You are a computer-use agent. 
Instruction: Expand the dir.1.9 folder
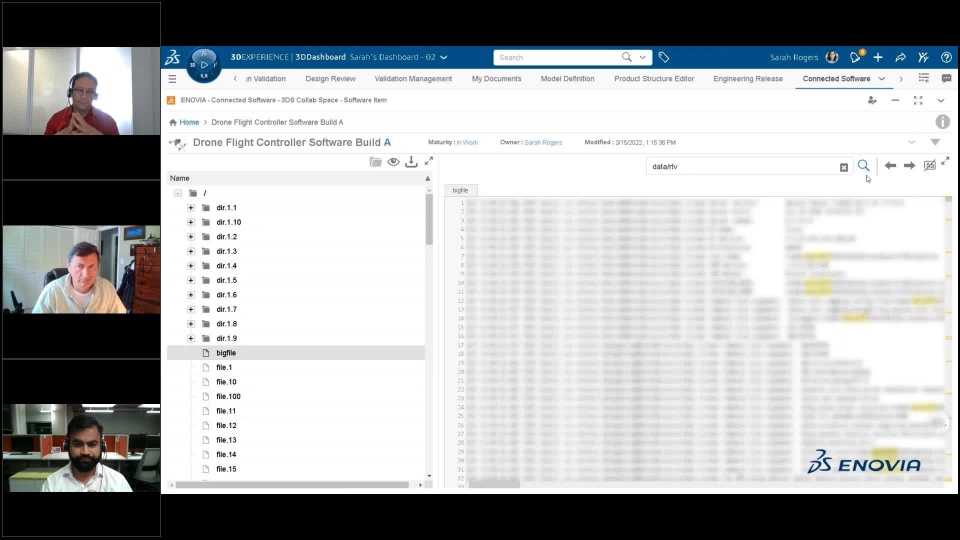tap(191, 339)
